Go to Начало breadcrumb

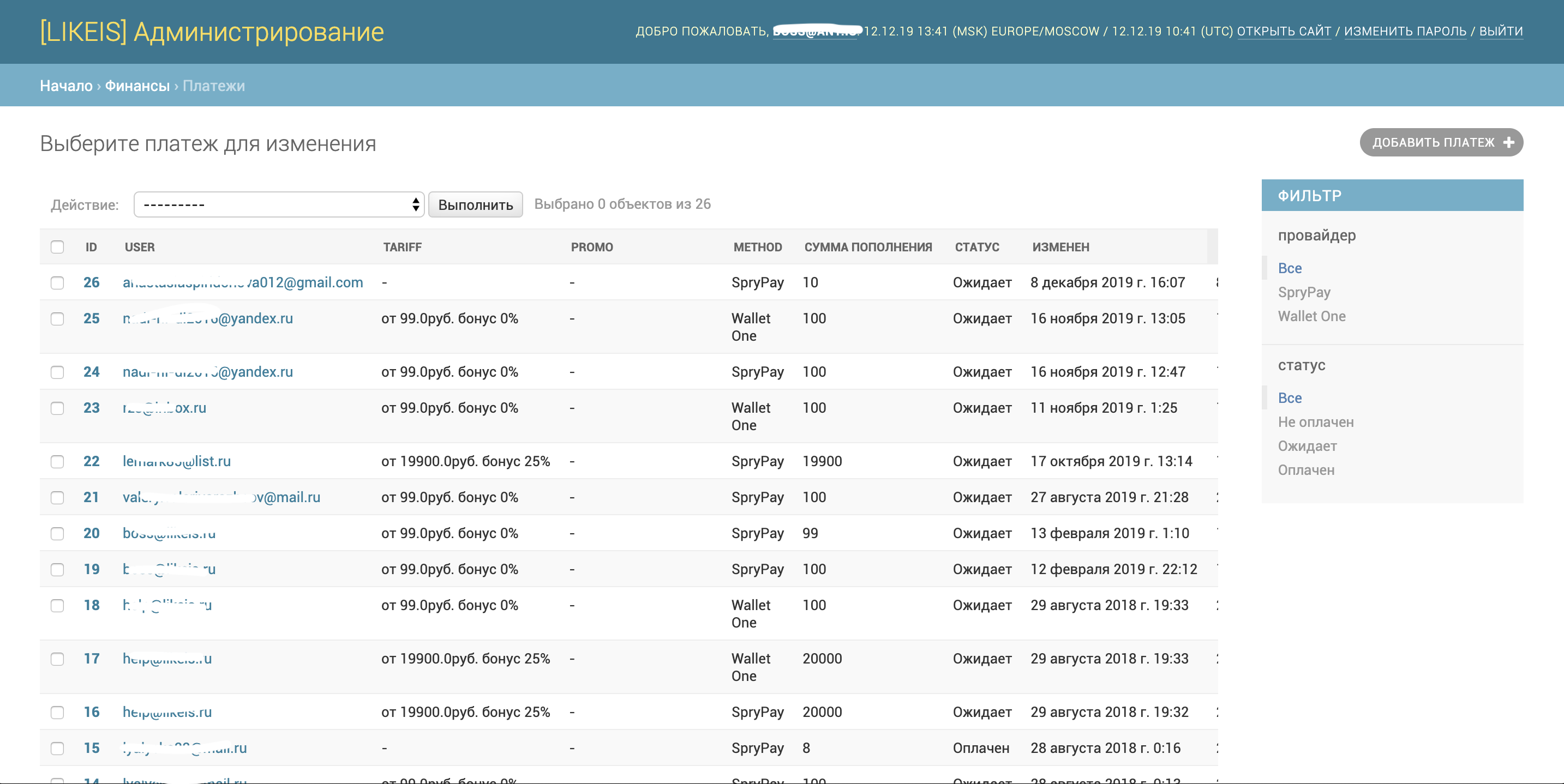(x=65, y=86)
